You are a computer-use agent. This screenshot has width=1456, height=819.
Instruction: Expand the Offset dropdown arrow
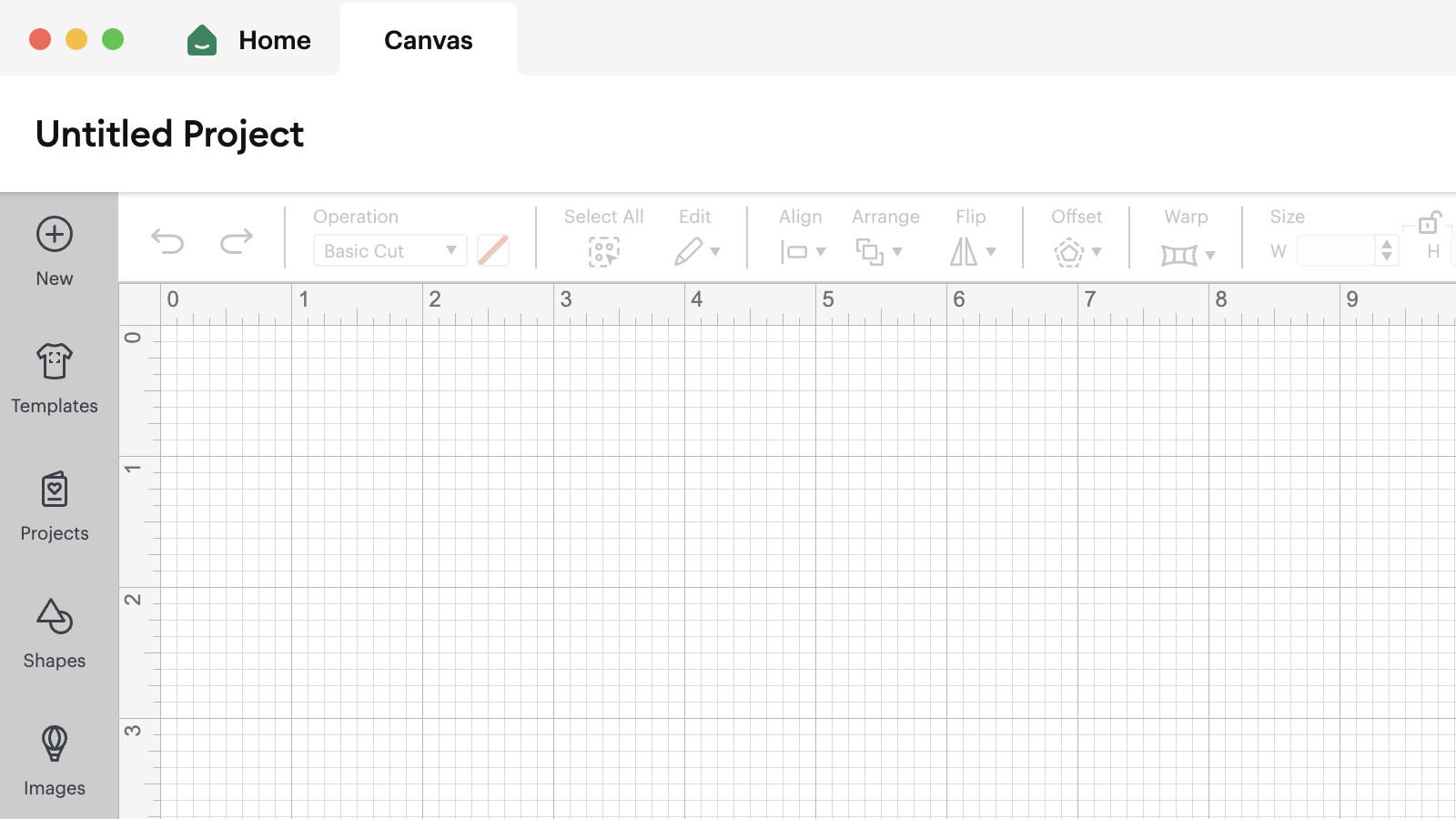click(1097, 252)
